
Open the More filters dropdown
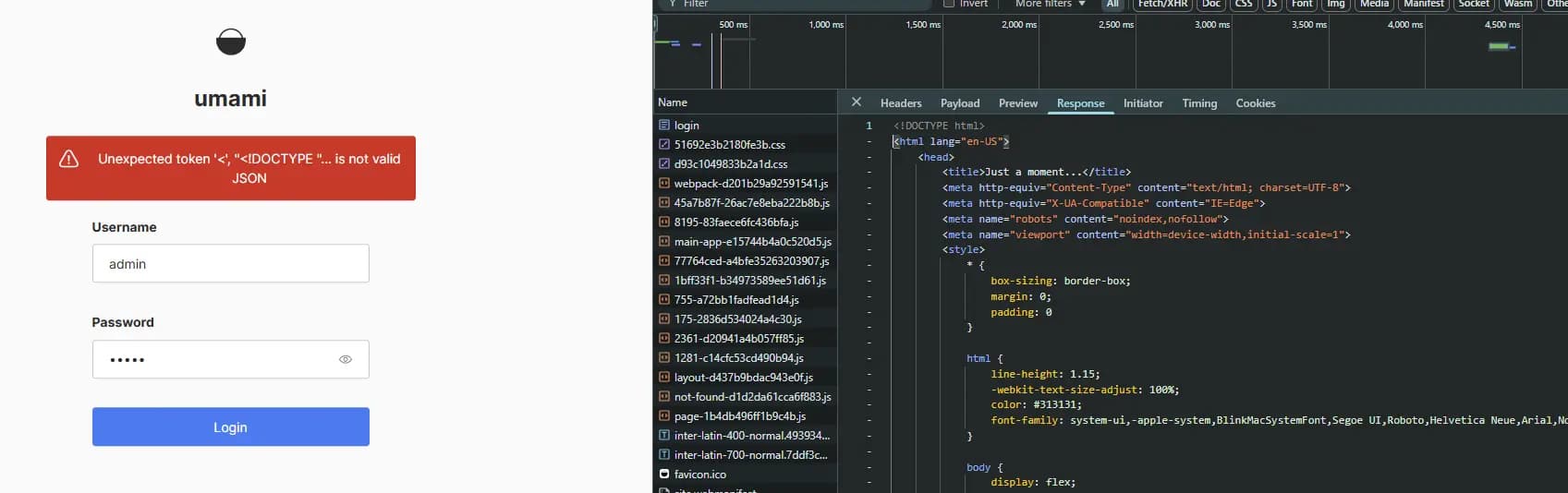point(1051,4)
